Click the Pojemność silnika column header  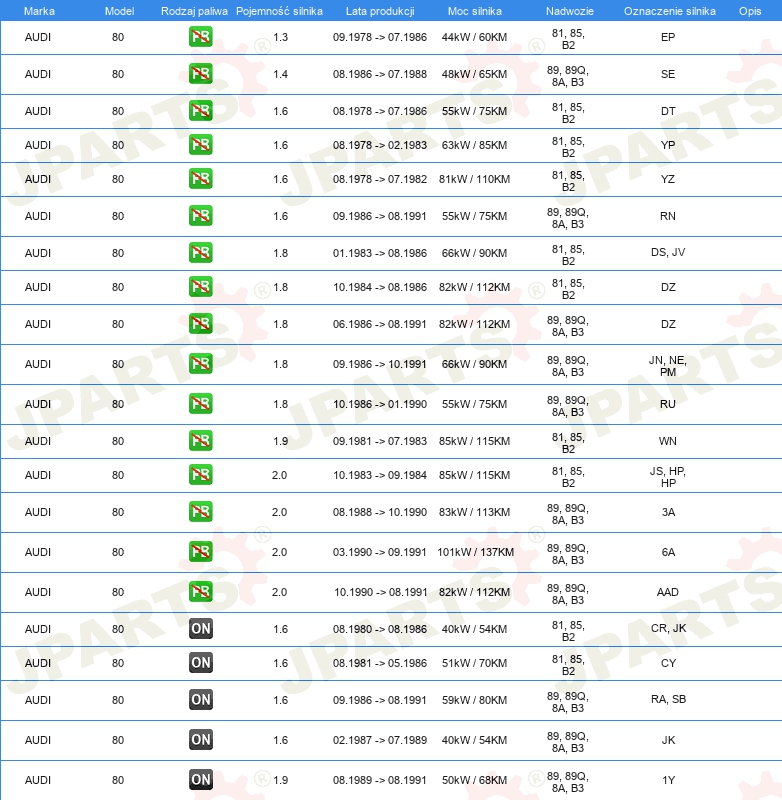pyautogui.click(x=279, y=11)
